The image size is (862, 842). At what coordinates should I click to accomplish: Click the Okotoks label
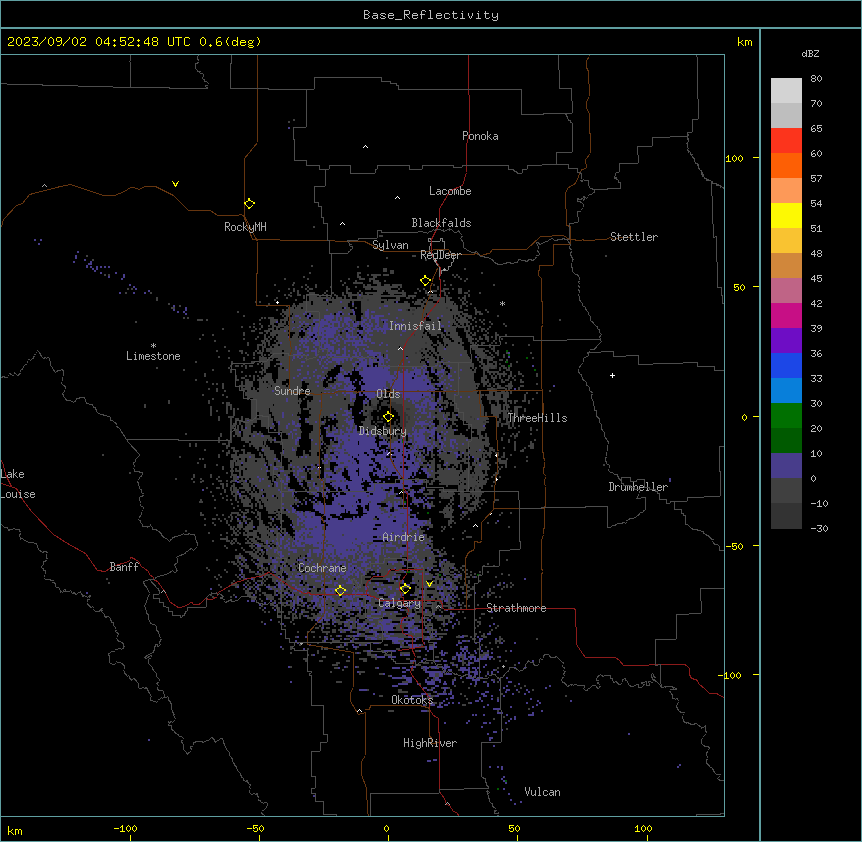(x=412, y=700)
